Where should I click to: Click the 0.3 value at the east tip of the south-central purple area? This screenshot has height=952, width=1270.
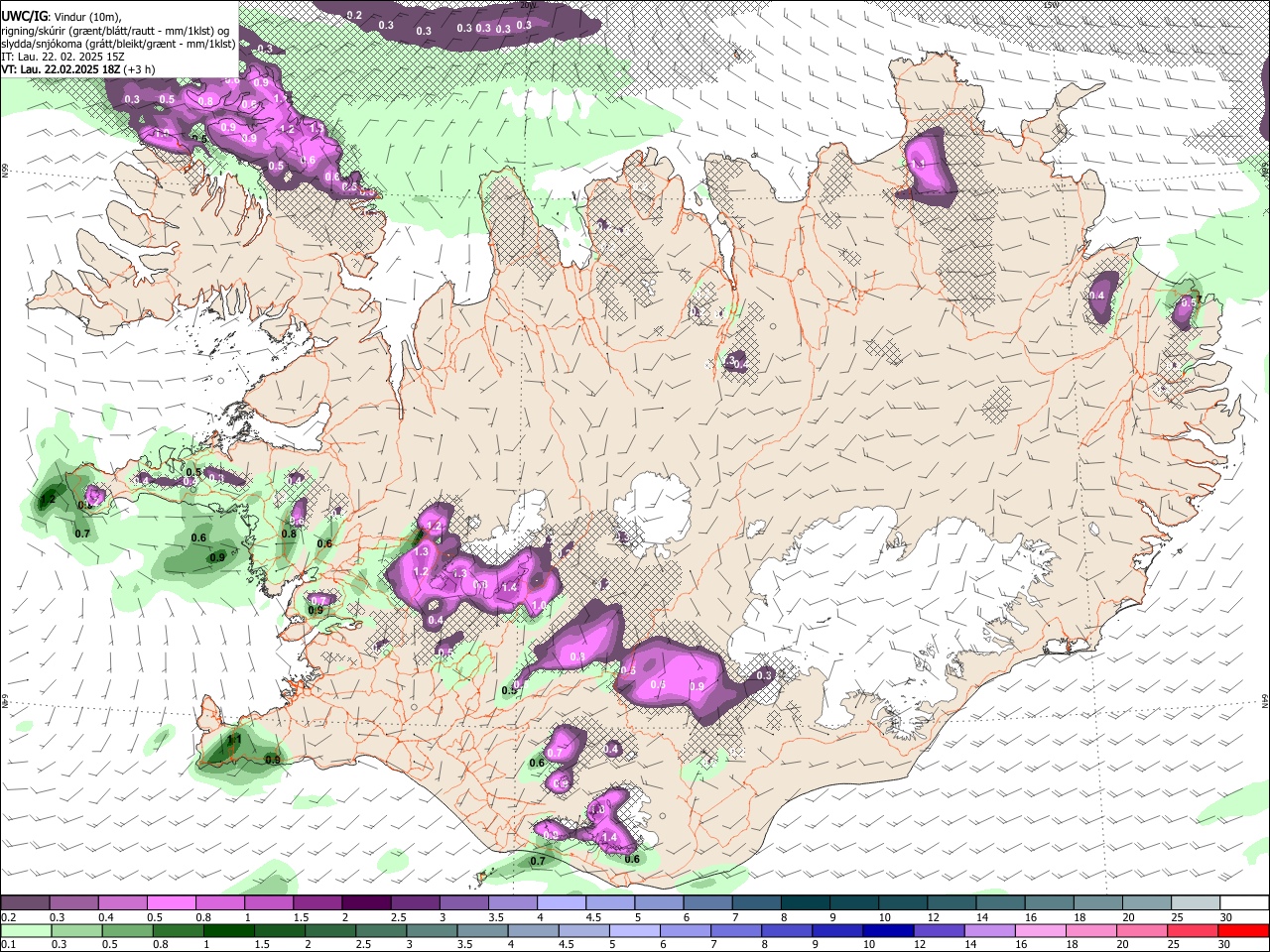click(x=763, y=675)
